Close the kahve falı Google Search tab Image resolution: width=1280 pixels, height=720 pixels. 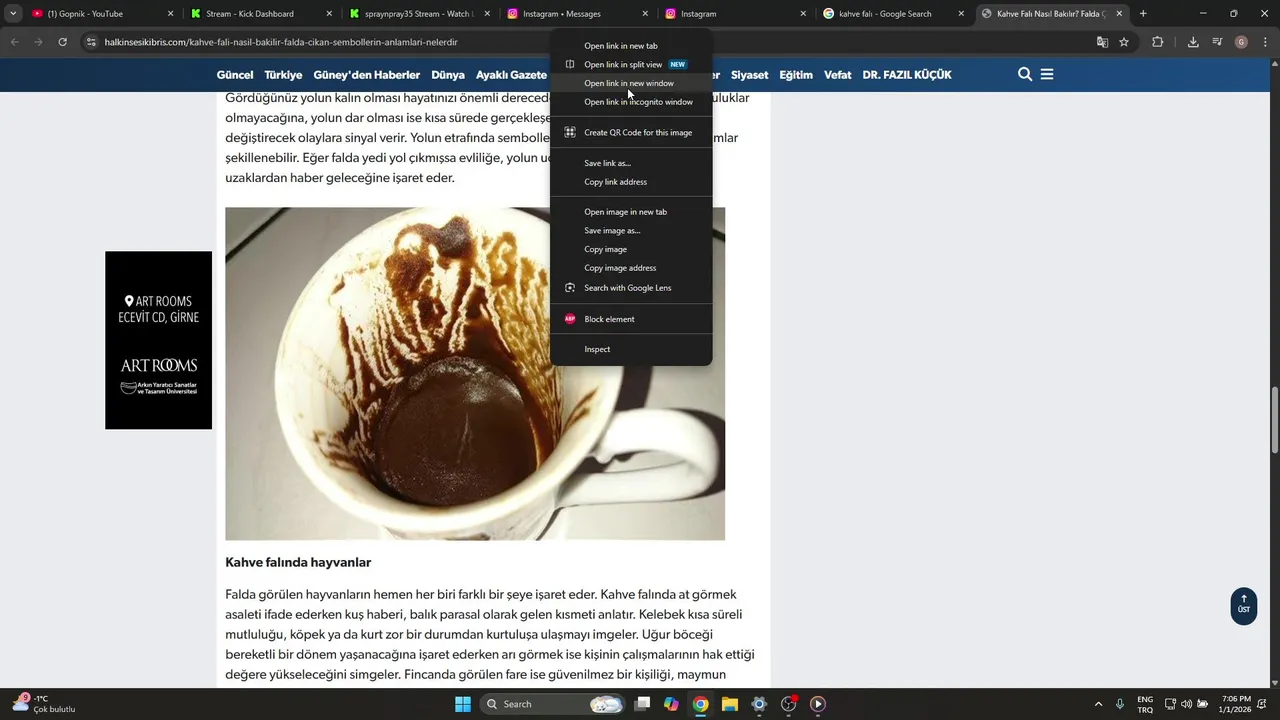pyautogui.click(x=961, y=14)
